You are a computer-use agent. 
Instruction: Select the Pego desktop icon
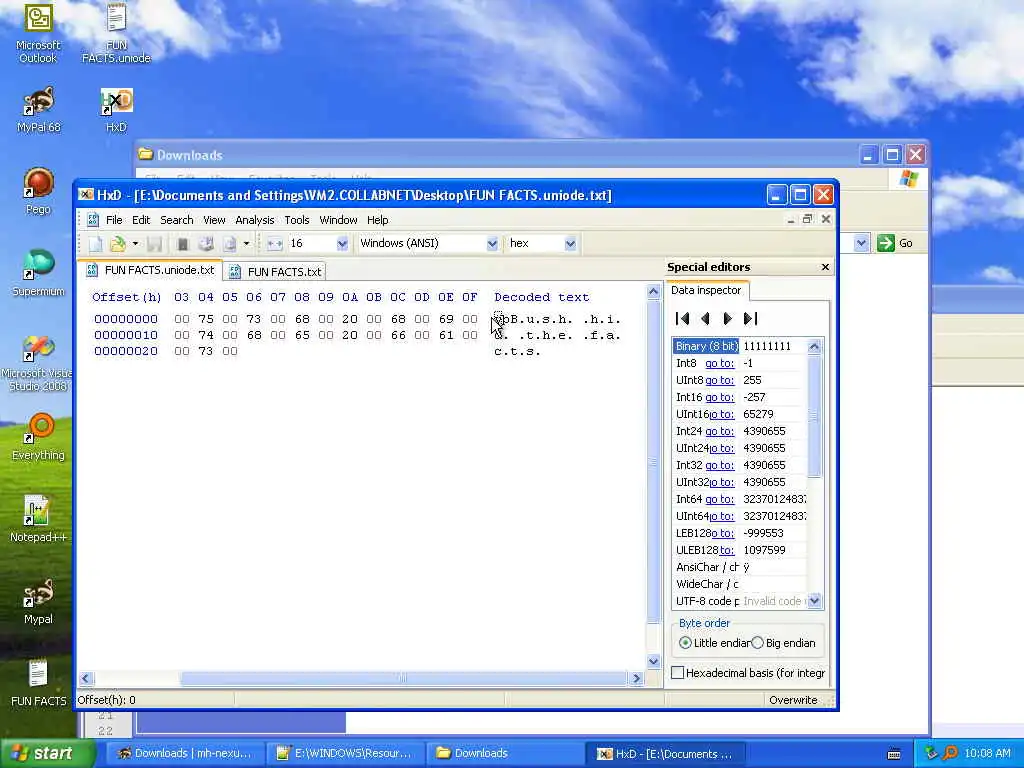38,191
